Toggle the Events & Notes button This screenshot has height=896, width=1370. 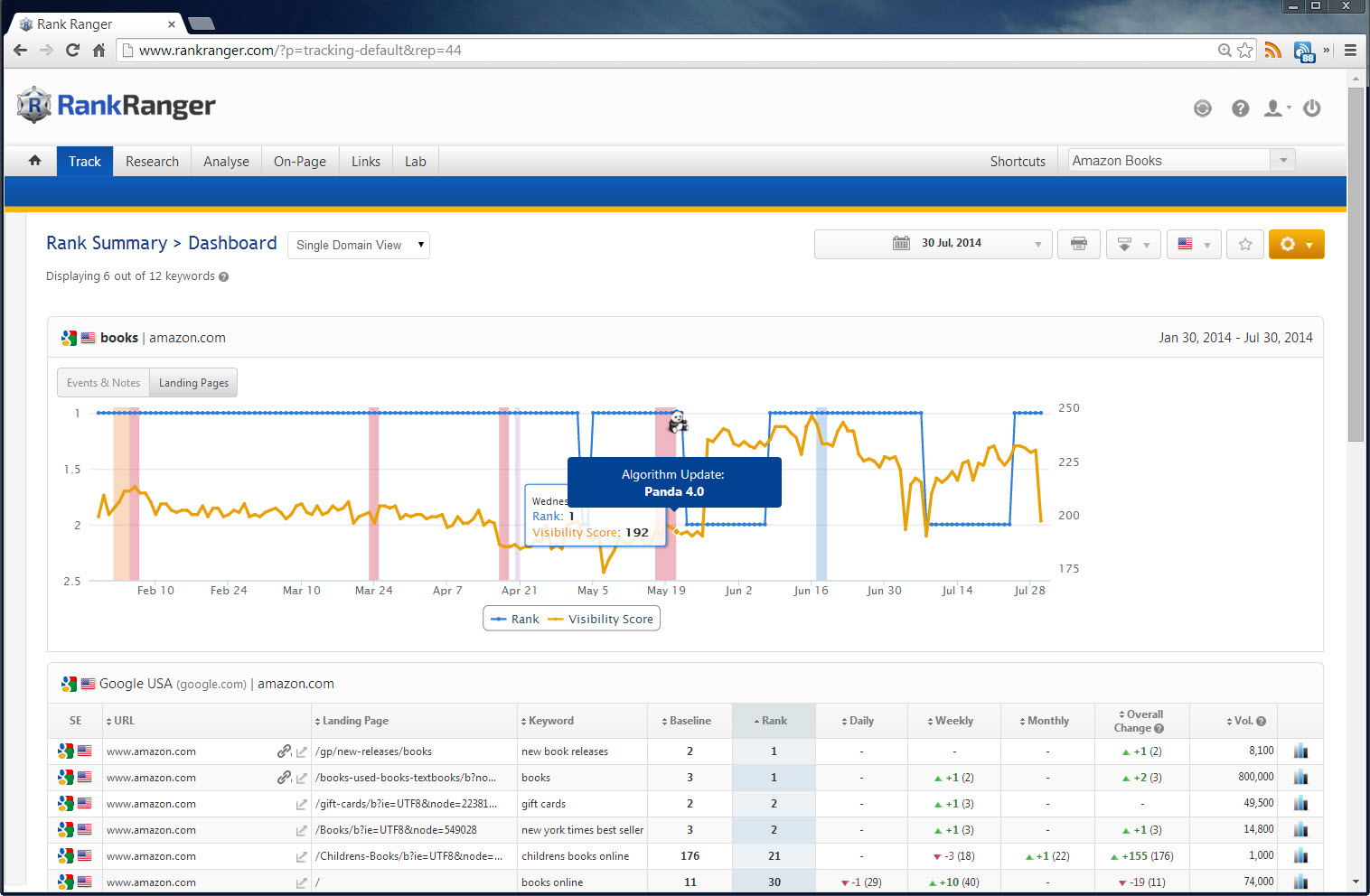point(103,383)
